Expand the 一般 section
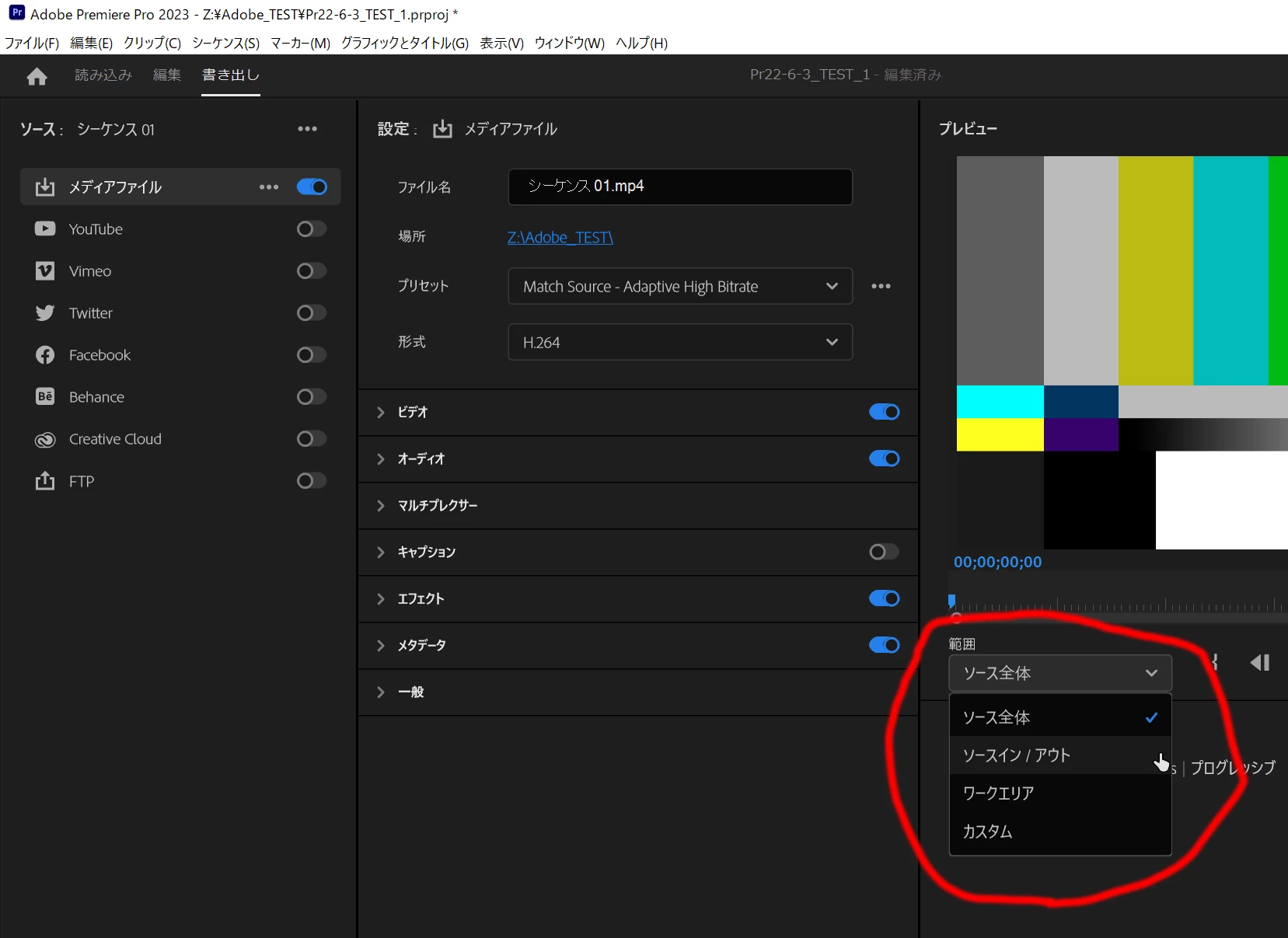 pyautogui.click(x=381, y=692)
